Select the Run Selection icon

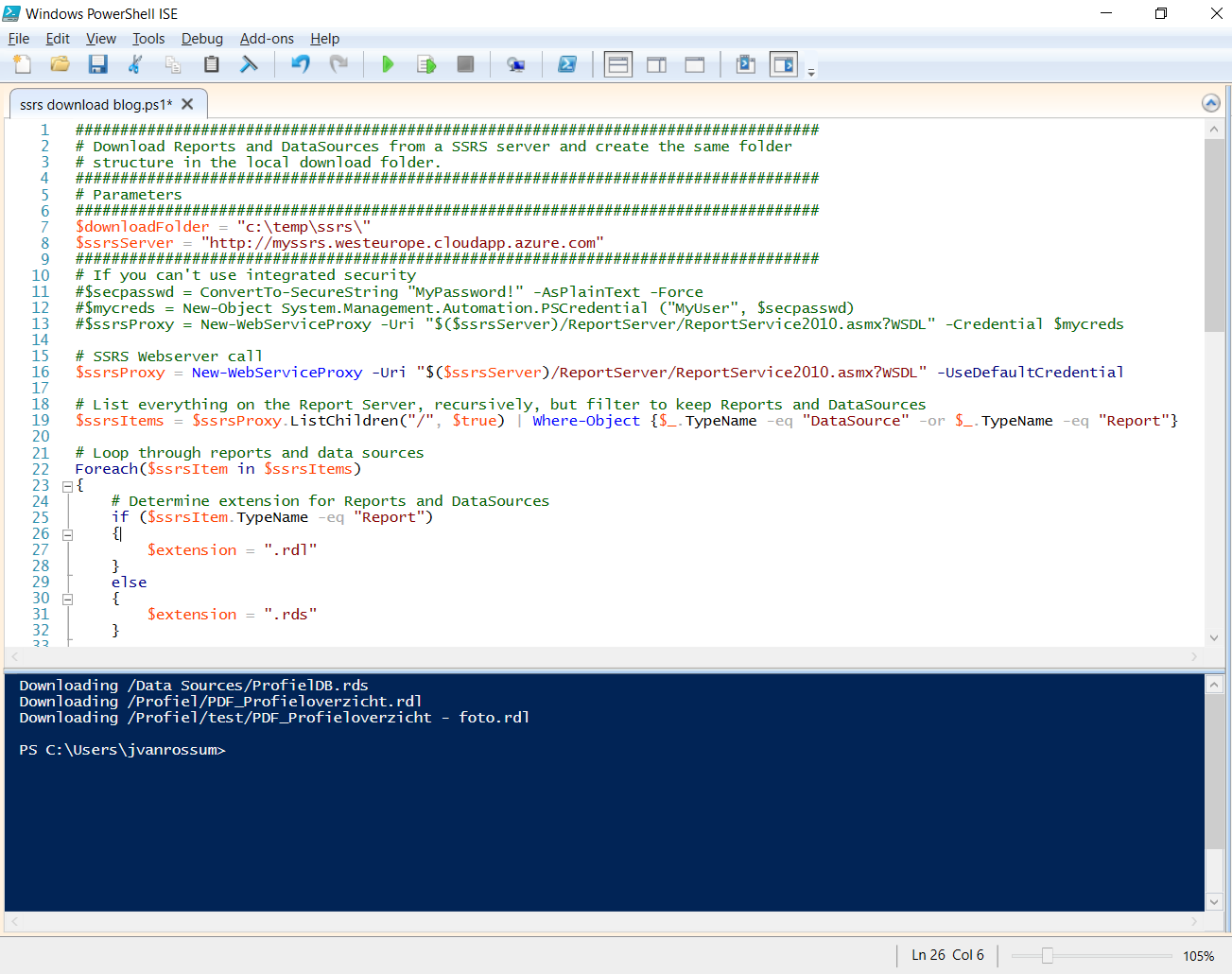[425, 64]
